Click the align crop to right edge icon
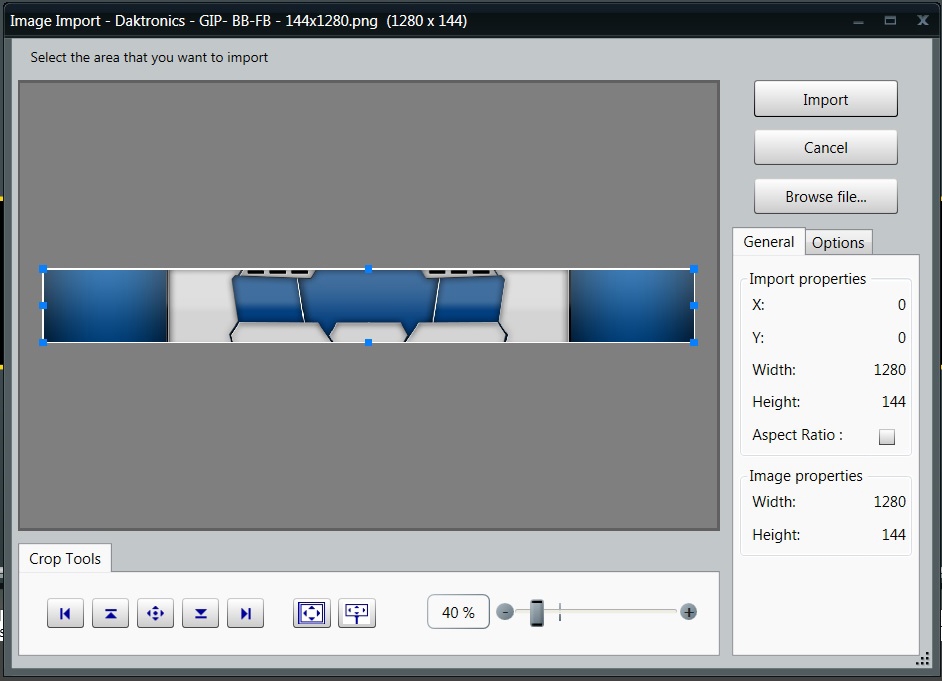The image size is (942, 681). pos(245,613)
